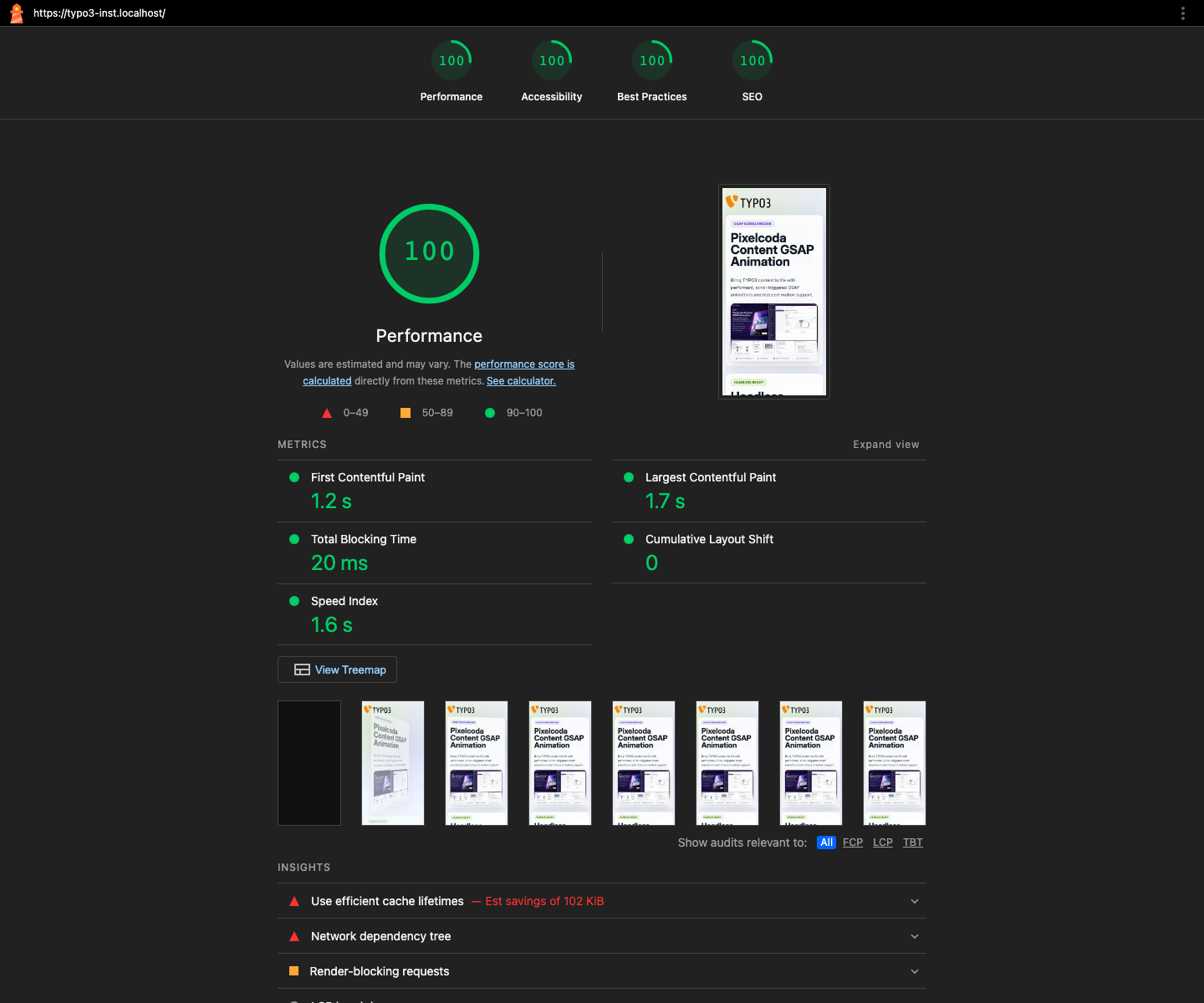This screenshot has height=1003, width=1204.
Task: Click the First Contentful Paint metric
Action: pos(435,491)
